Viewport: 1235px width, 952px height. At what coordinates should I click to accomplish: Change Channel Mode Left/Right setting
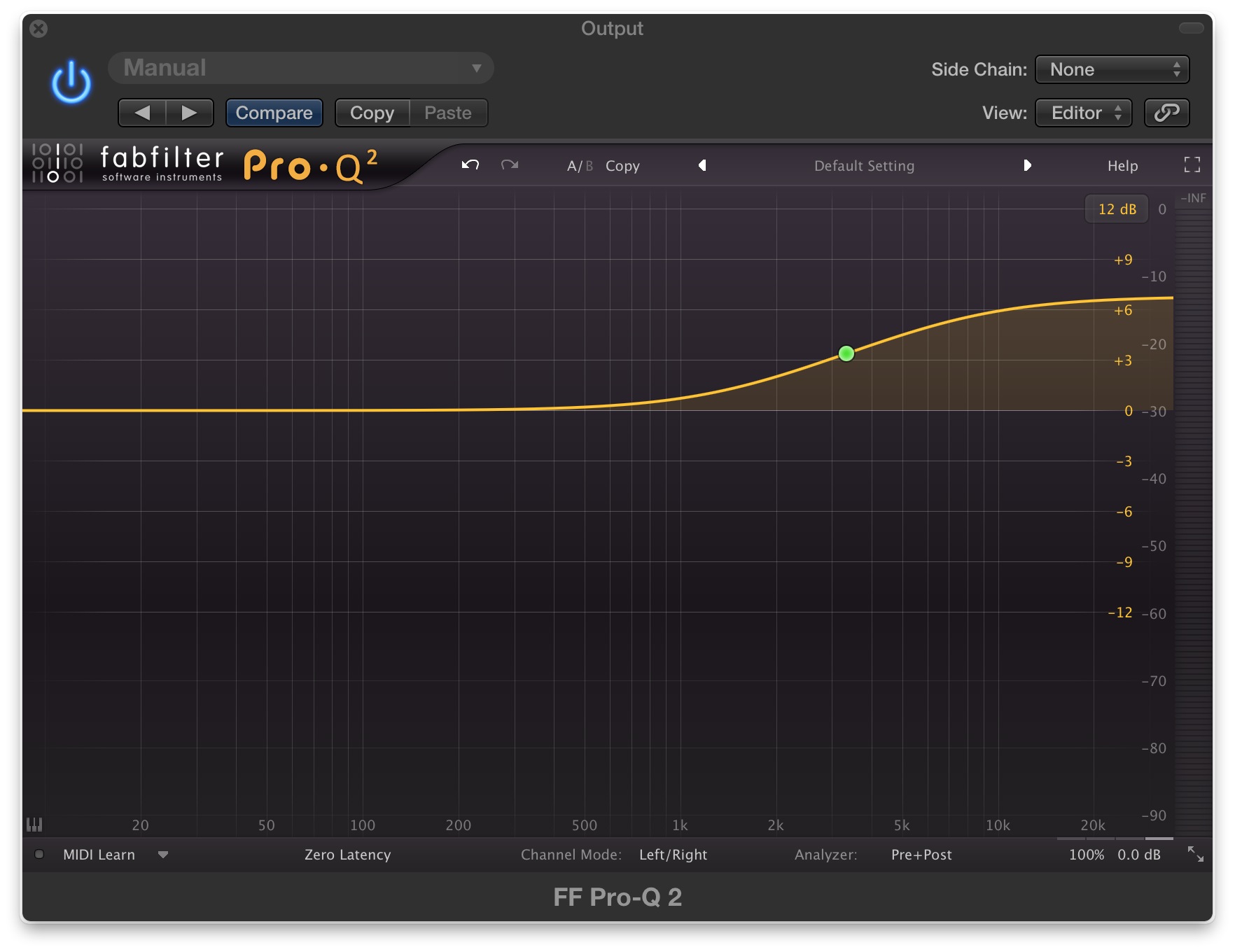[x=673, y=855]
